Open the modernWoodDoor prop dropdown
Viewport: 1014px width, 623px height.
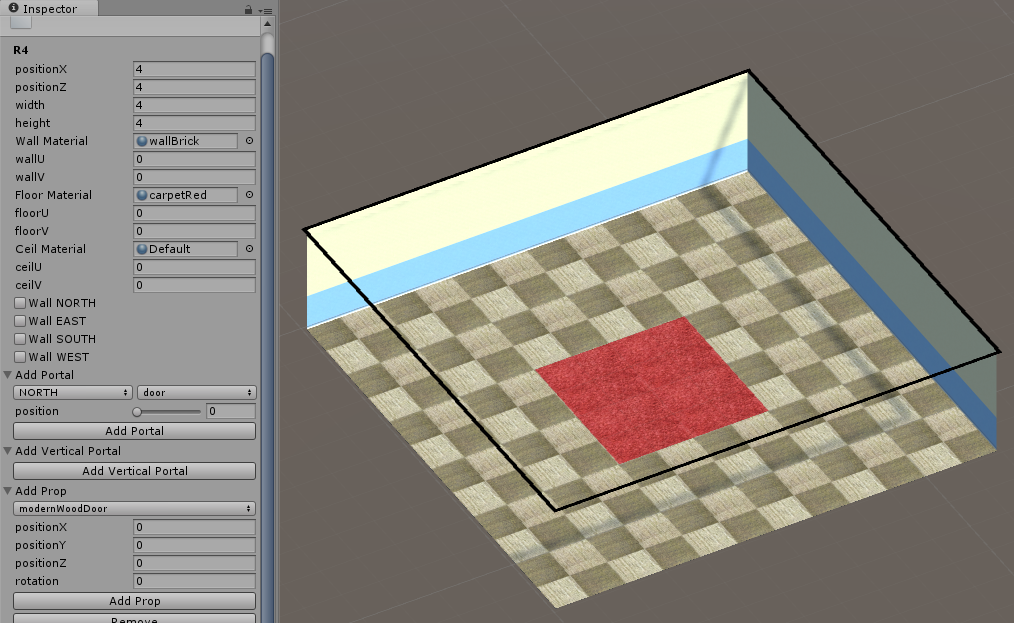[135, 508]
